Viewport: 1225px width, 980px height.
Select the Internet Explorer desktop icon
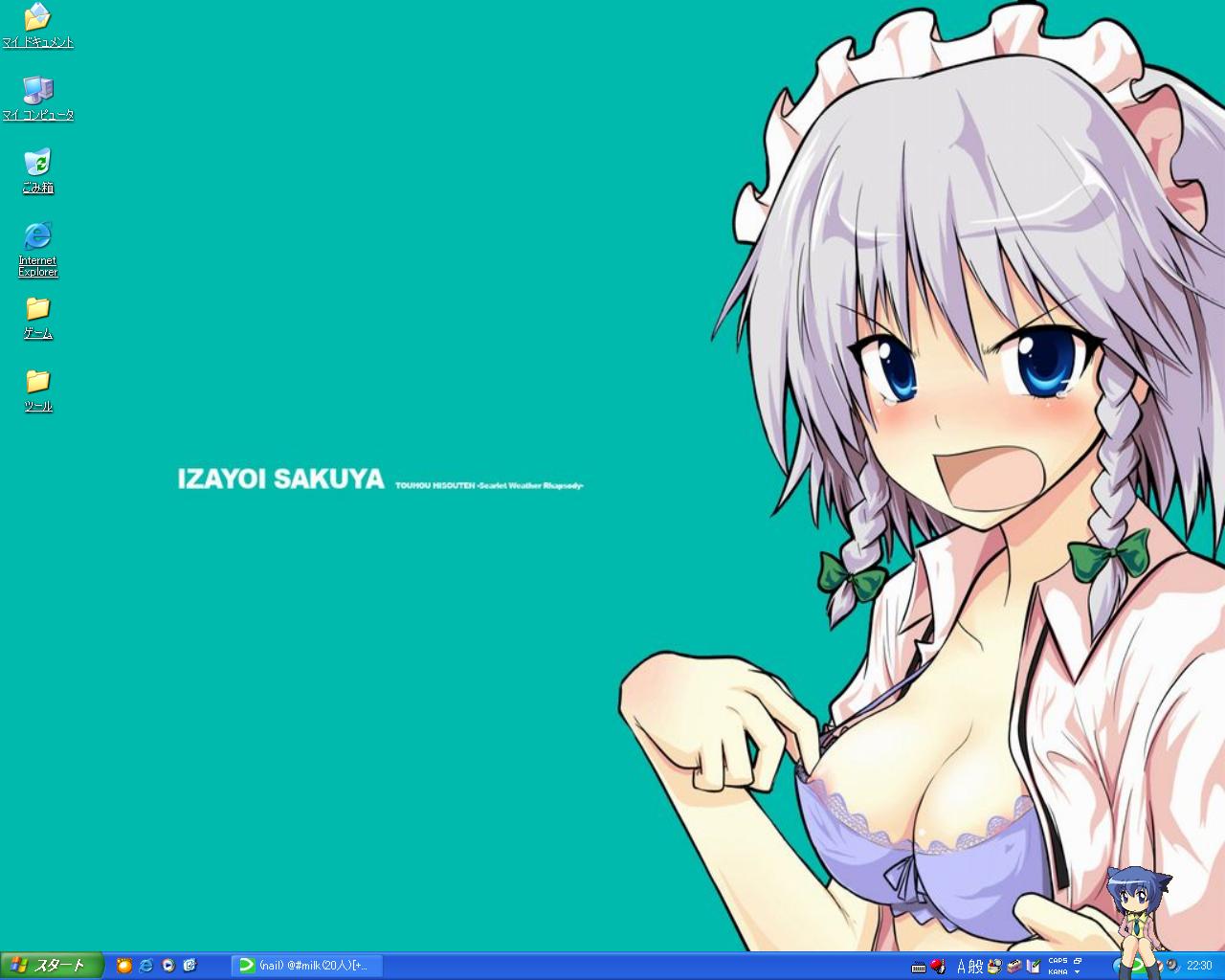pyautogui.click(x=37, y=250)
